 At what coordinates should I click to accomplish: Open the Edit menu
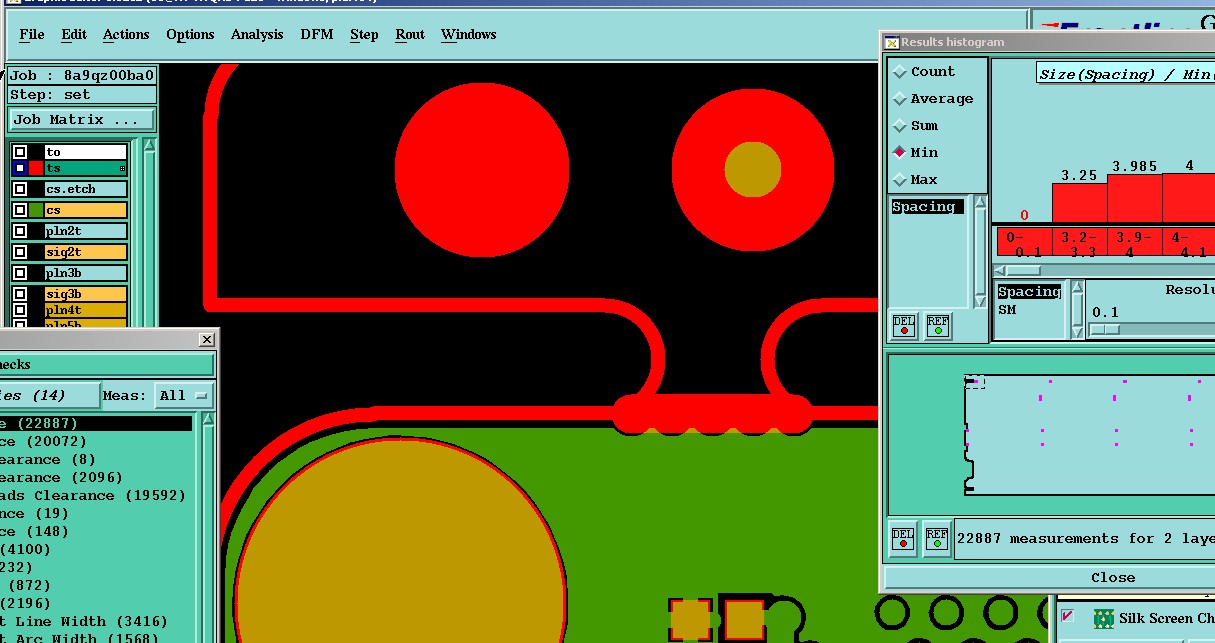pos(74,34)
